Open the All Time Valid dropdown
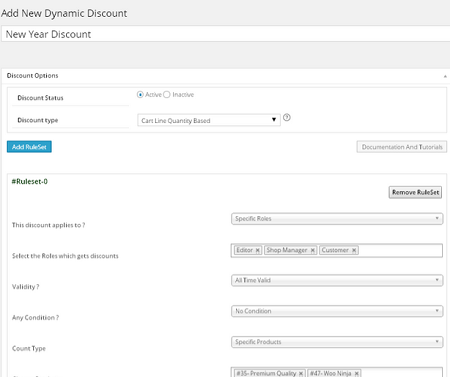Screen dimensions: 450x377 coord(337,280)
